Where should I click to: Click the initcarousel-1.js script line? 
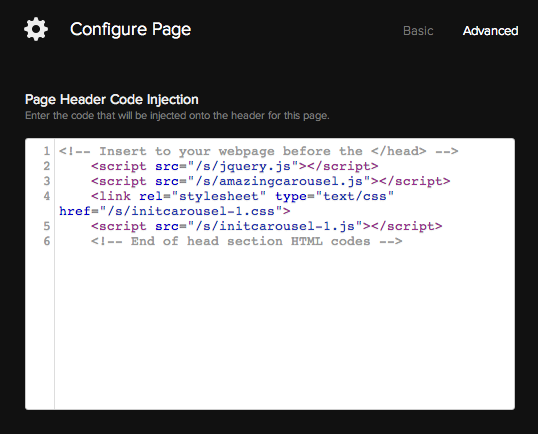tap(267, 226)
